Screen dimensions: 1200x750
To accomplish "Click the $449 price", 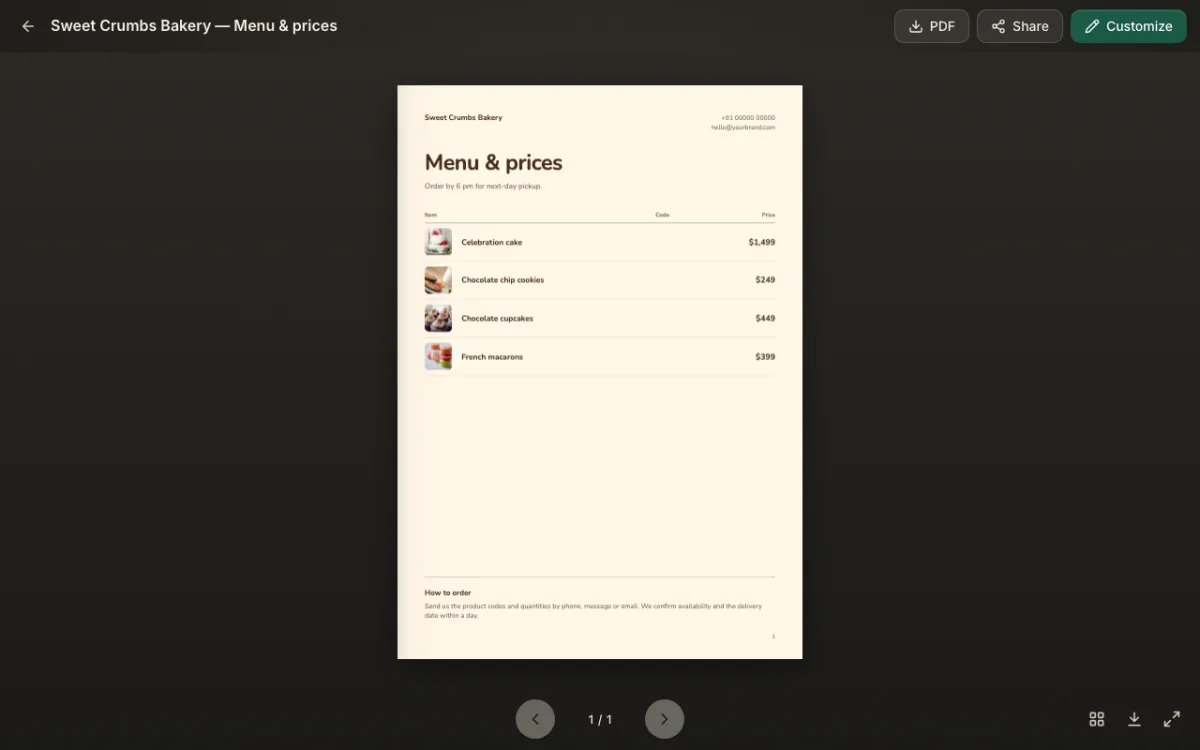I will tap(765, 318).
